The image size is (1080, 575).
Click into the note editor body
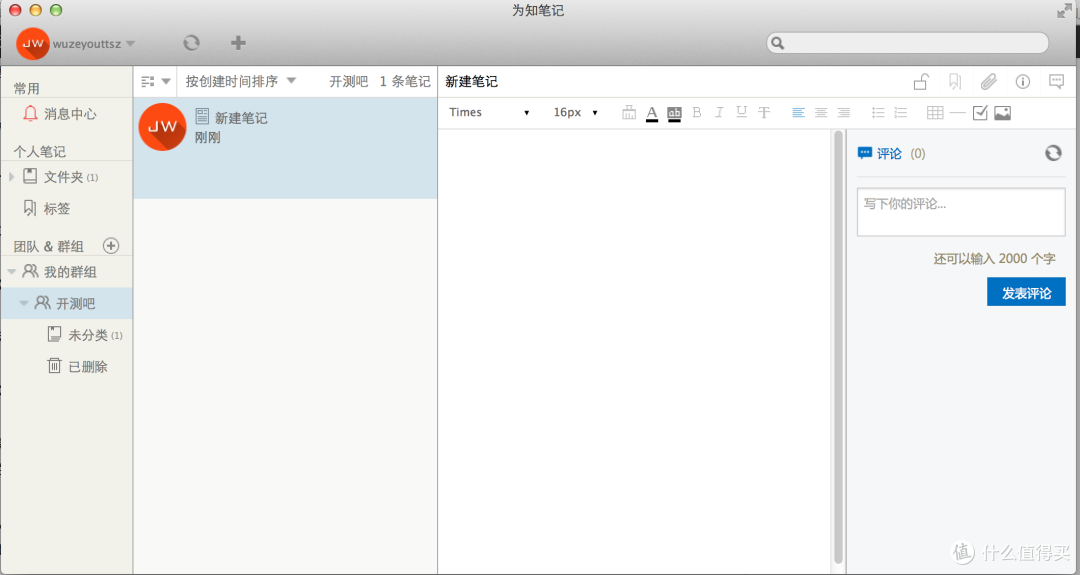(634, 351)
